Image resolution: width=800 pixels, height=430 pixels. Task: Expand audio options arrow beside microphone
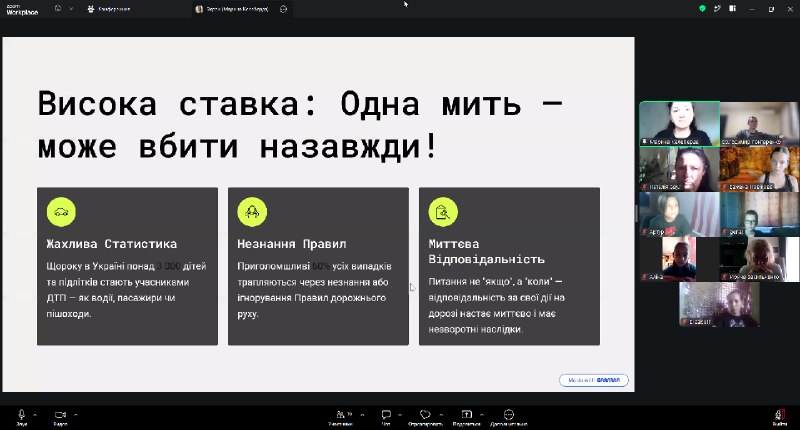(x=35, y=414)
